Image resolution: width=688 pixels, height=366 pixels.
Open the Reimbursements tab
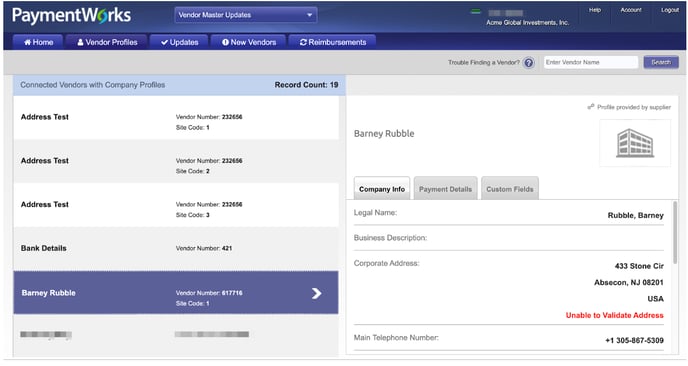(x=333, y=42)
